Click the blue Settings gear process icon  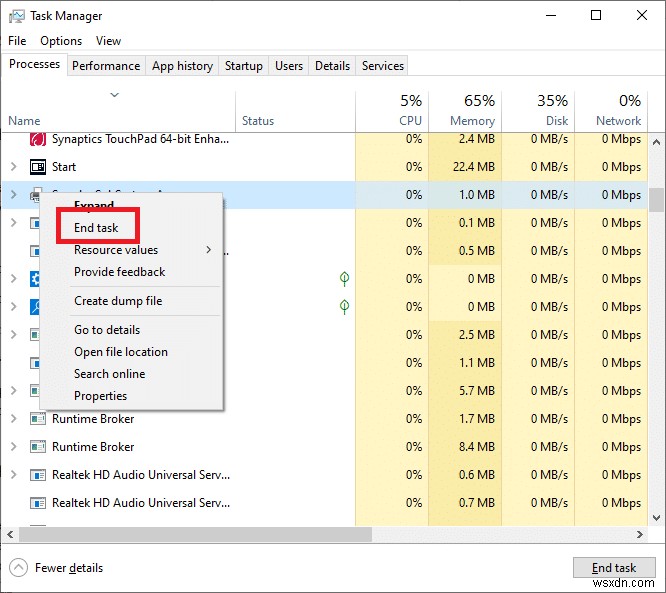(x=36, y=279)
